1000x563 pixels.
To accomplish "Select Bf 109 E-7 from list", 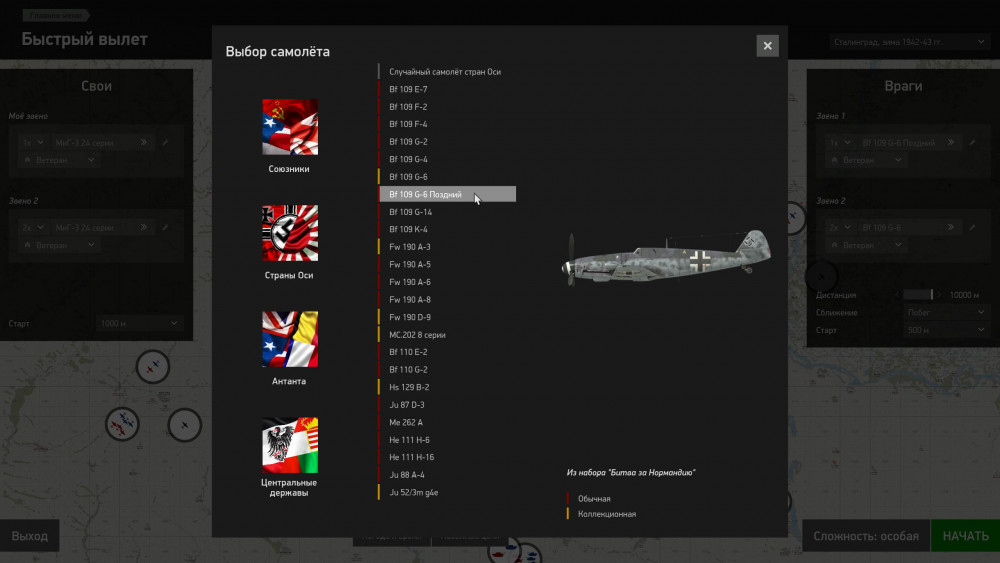I will pos(447,89).
